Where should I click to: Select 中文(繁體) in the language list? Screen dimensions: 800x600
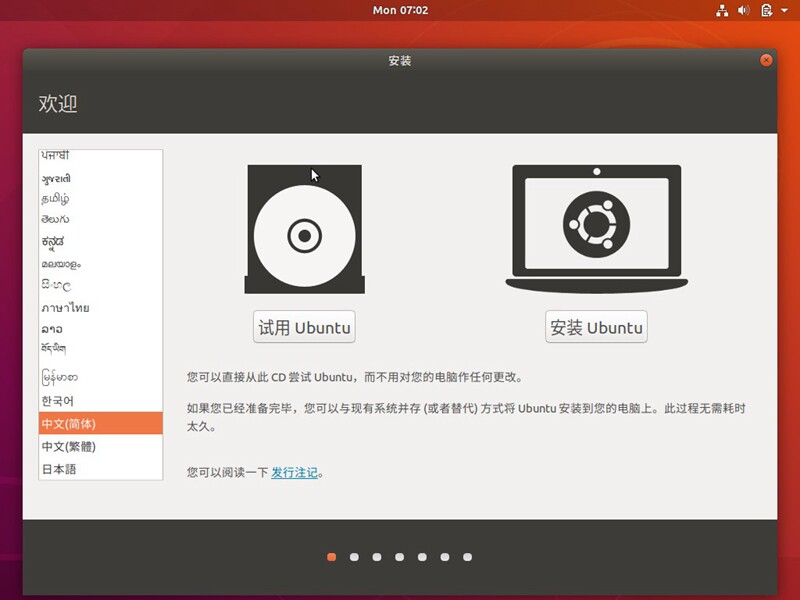click(x=100, y=446)
